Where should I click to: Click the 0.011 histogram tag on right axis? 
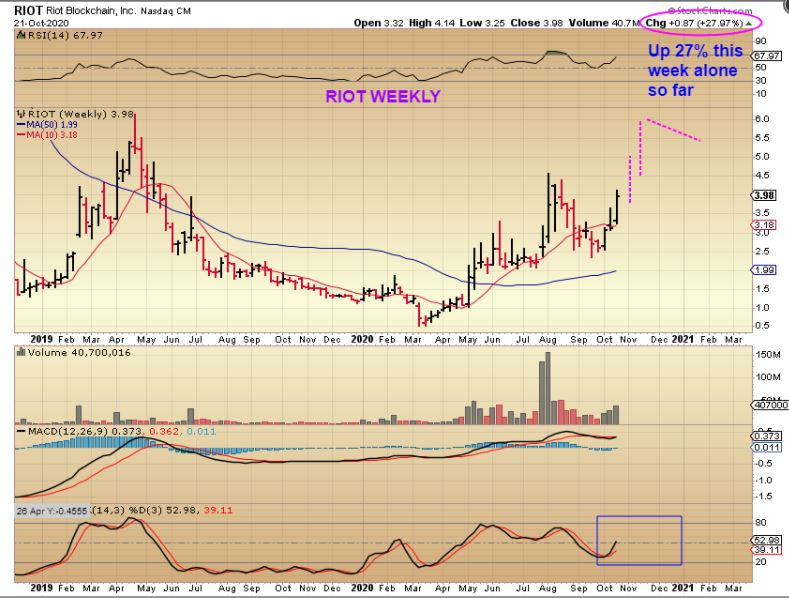coord(766,447)
